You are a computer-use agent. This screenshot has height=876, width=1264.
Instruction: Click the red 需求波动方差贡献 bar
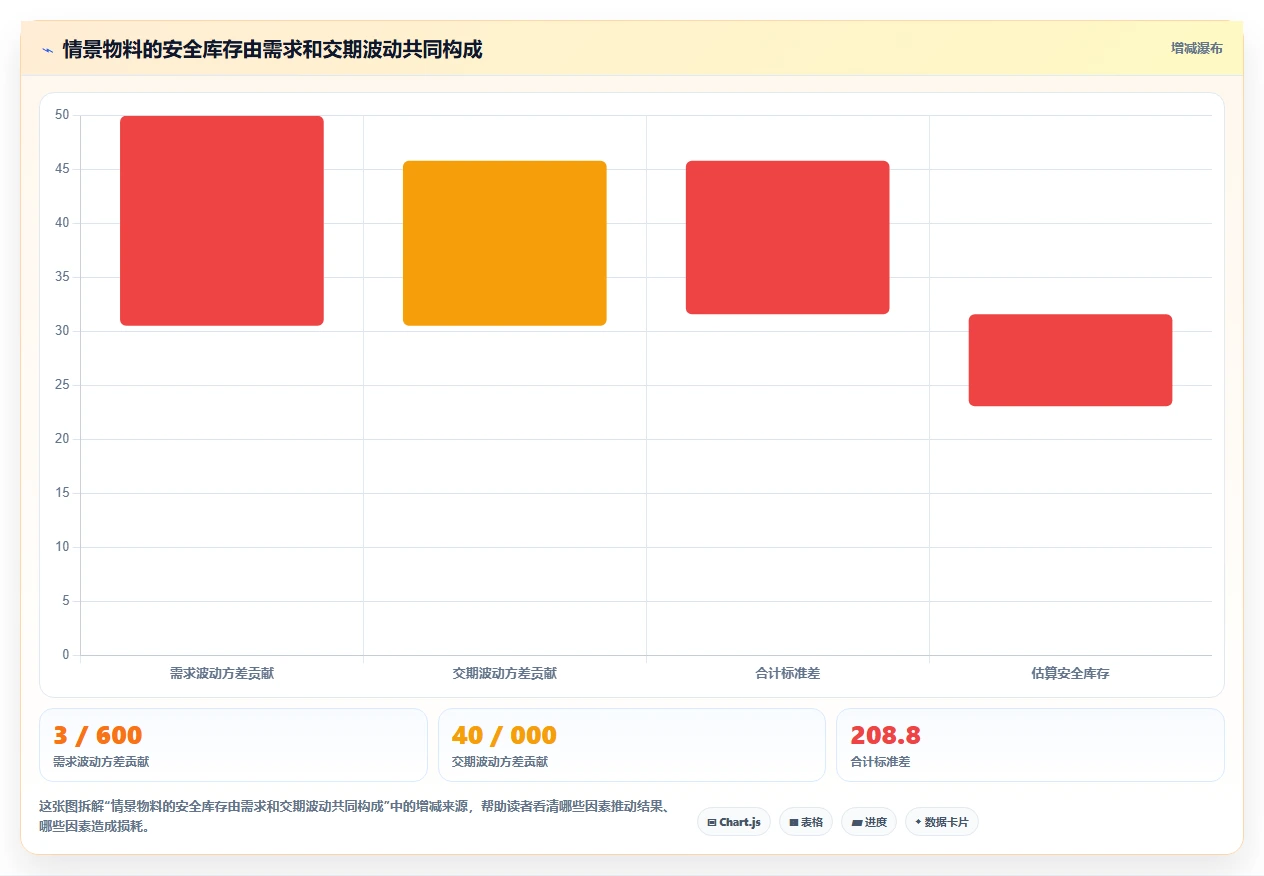[222, 221]
